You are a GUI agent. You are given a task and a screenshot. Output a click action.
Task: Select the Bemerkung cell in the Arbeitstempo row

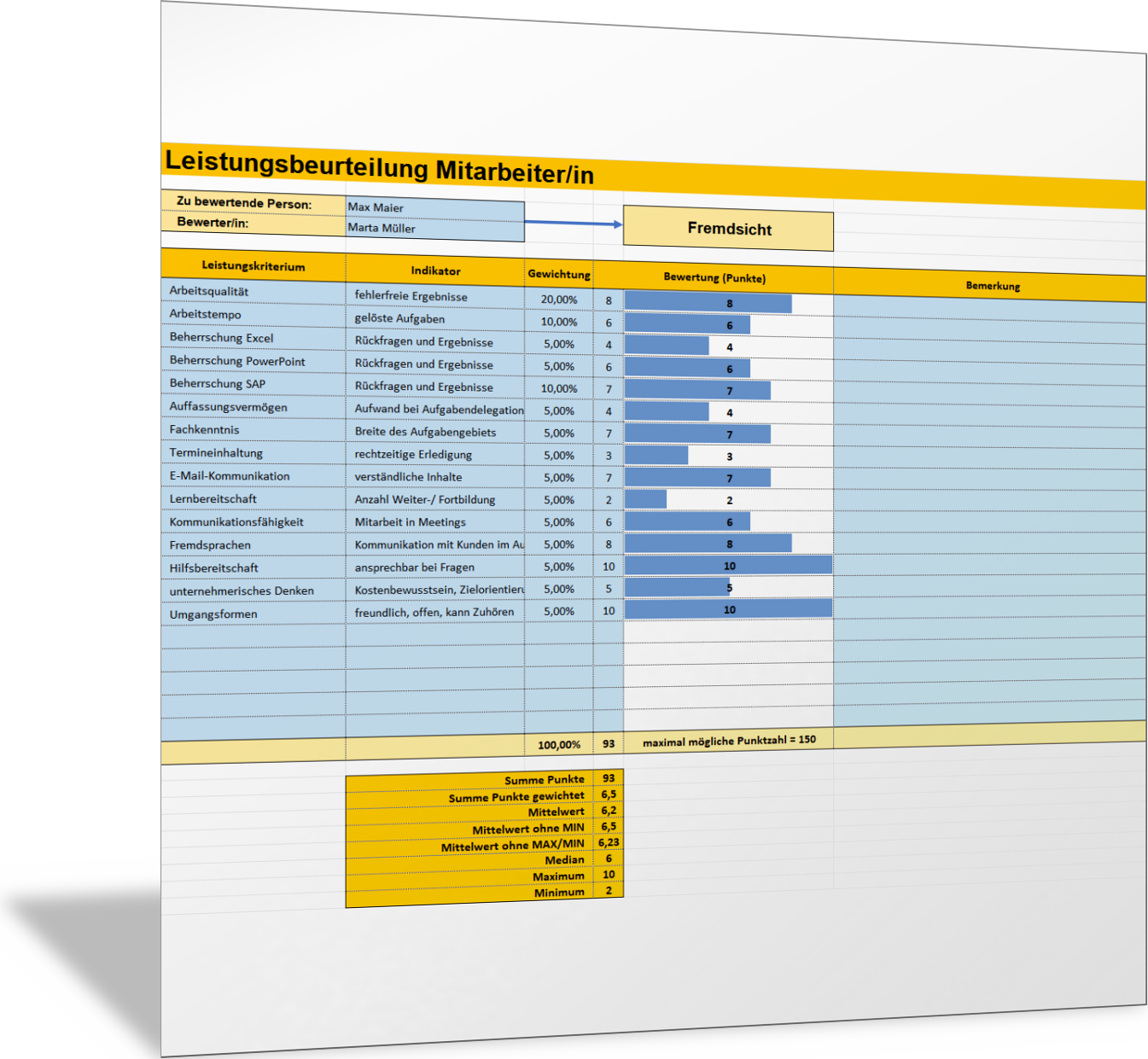(990, 329)
